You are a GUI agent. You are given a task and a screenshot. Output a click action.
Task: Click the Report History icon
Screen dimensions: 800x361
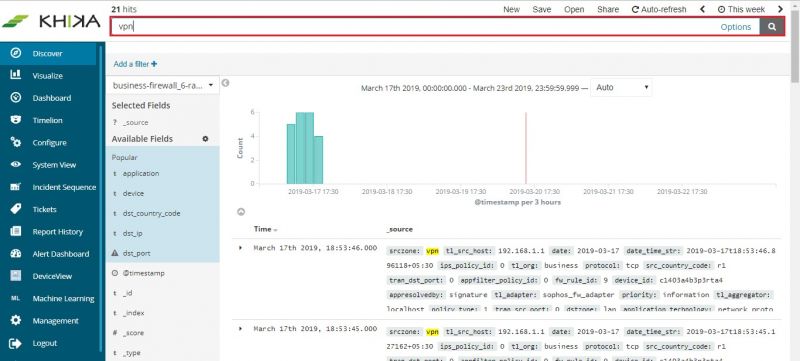[16, 231]
